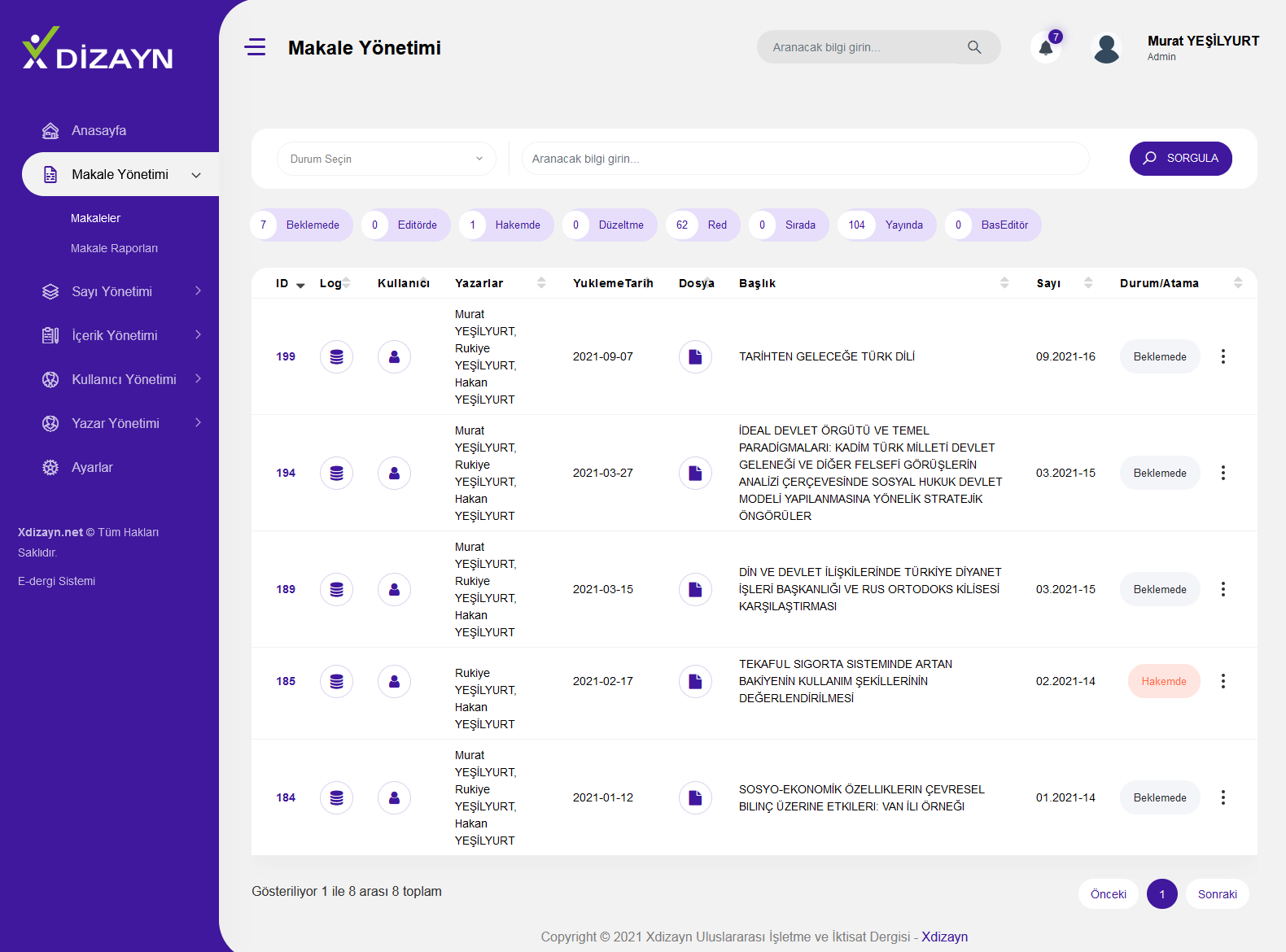Open three-dot menu for article 199

1223,356
